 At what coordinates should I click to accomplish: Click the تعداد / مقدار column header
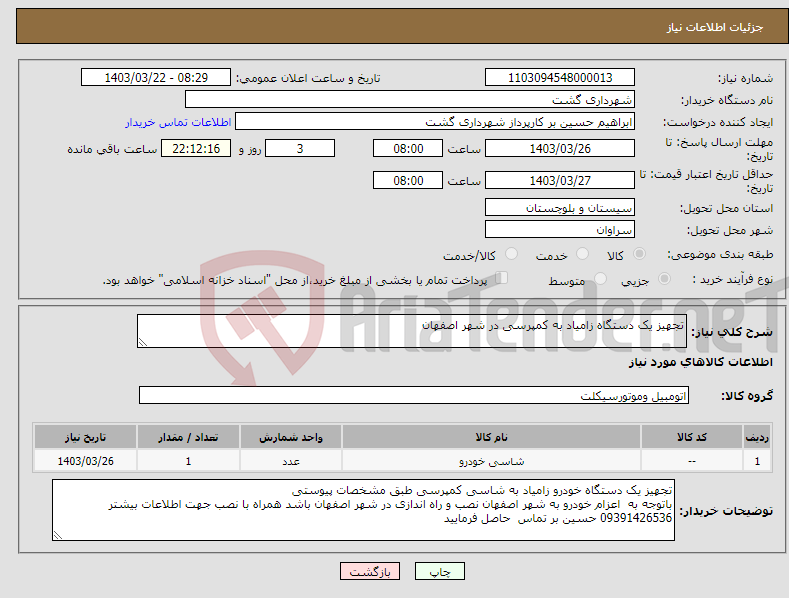click(x=188, y=437)
